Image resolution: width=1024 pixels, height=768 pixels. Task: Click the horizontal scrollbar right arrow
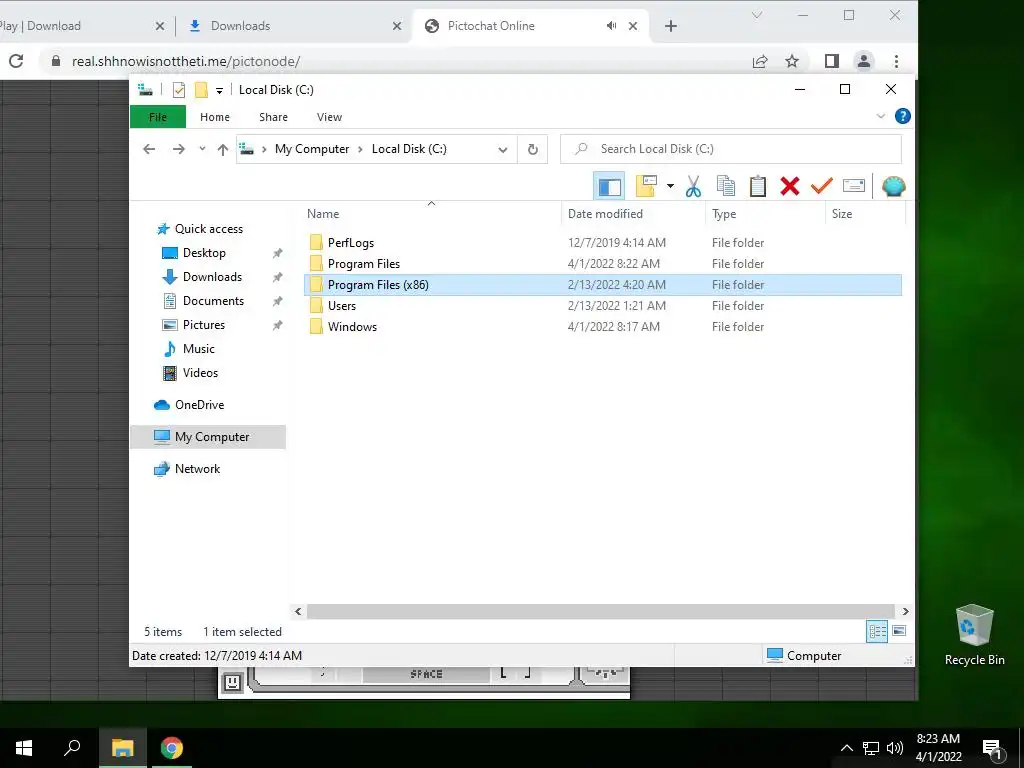click(905, 611)
